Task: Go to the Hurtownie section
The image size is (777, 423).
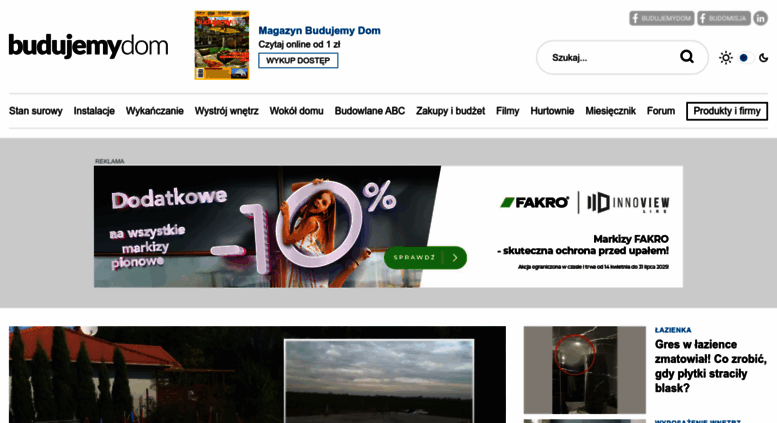Action: pyautogui.click(x=552, y=111)
